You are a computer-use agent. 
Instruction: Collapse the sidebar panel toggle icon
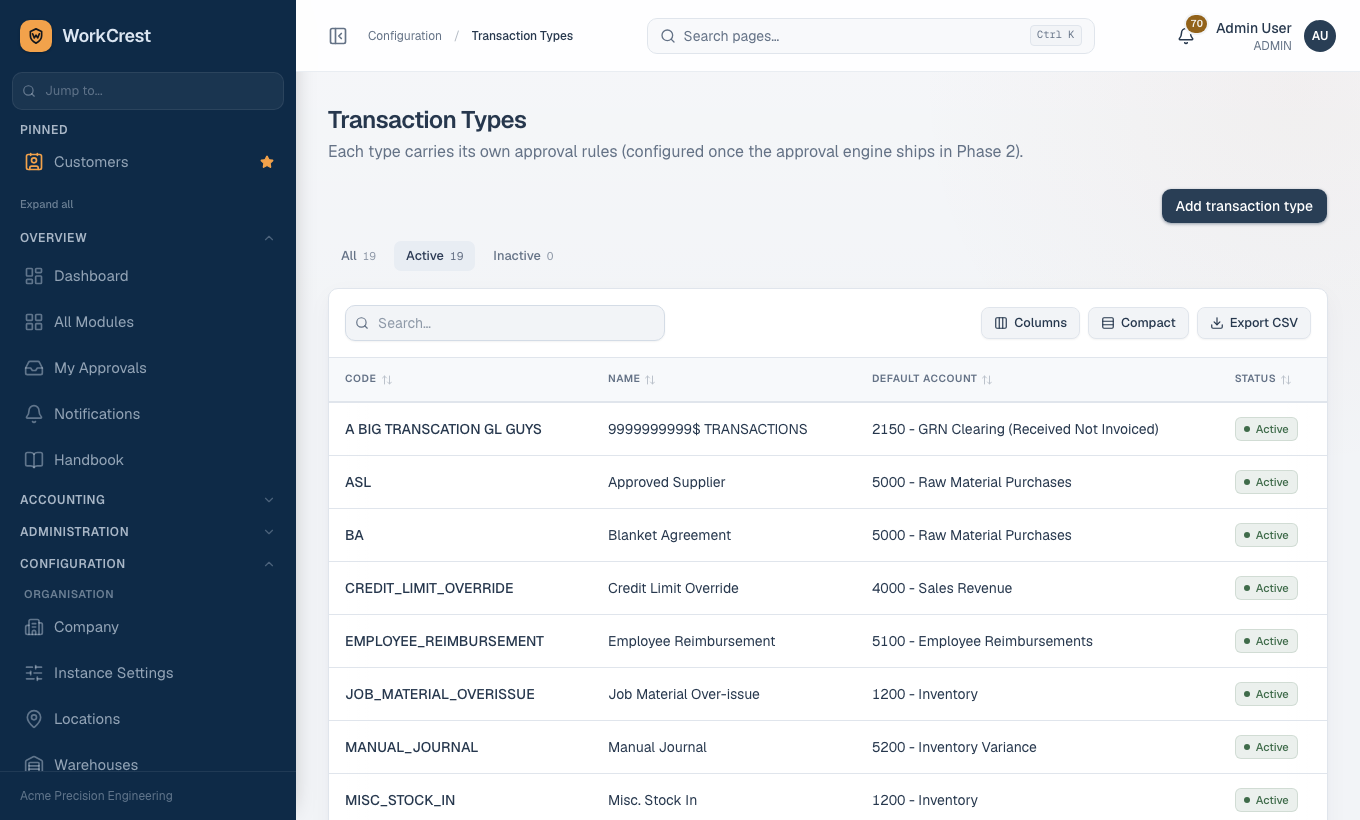click(x=338, y=36)
